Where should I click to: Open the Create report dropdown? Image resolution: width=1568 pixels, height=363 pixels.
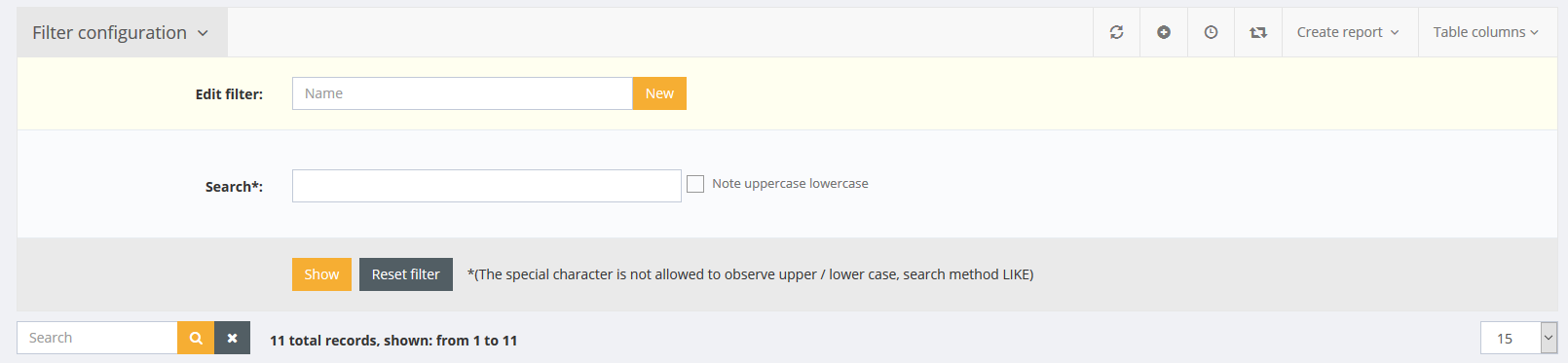[1349, 32]
